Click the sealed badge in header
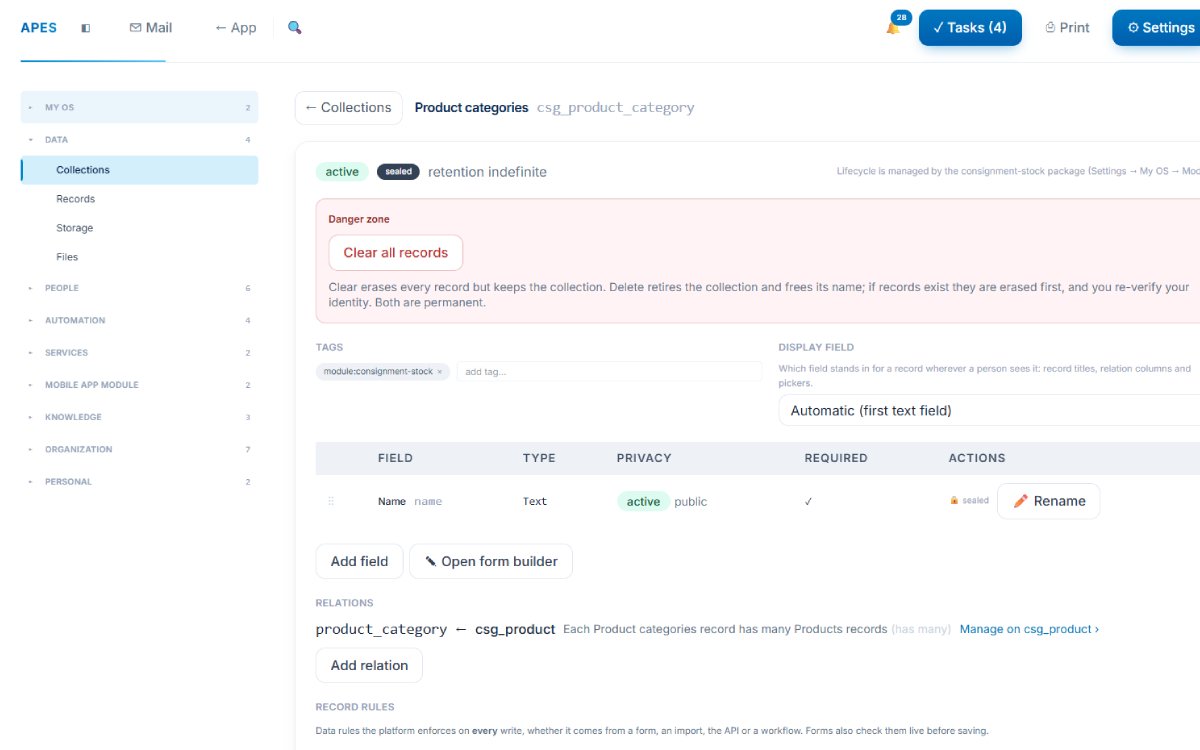 [398, 172]
